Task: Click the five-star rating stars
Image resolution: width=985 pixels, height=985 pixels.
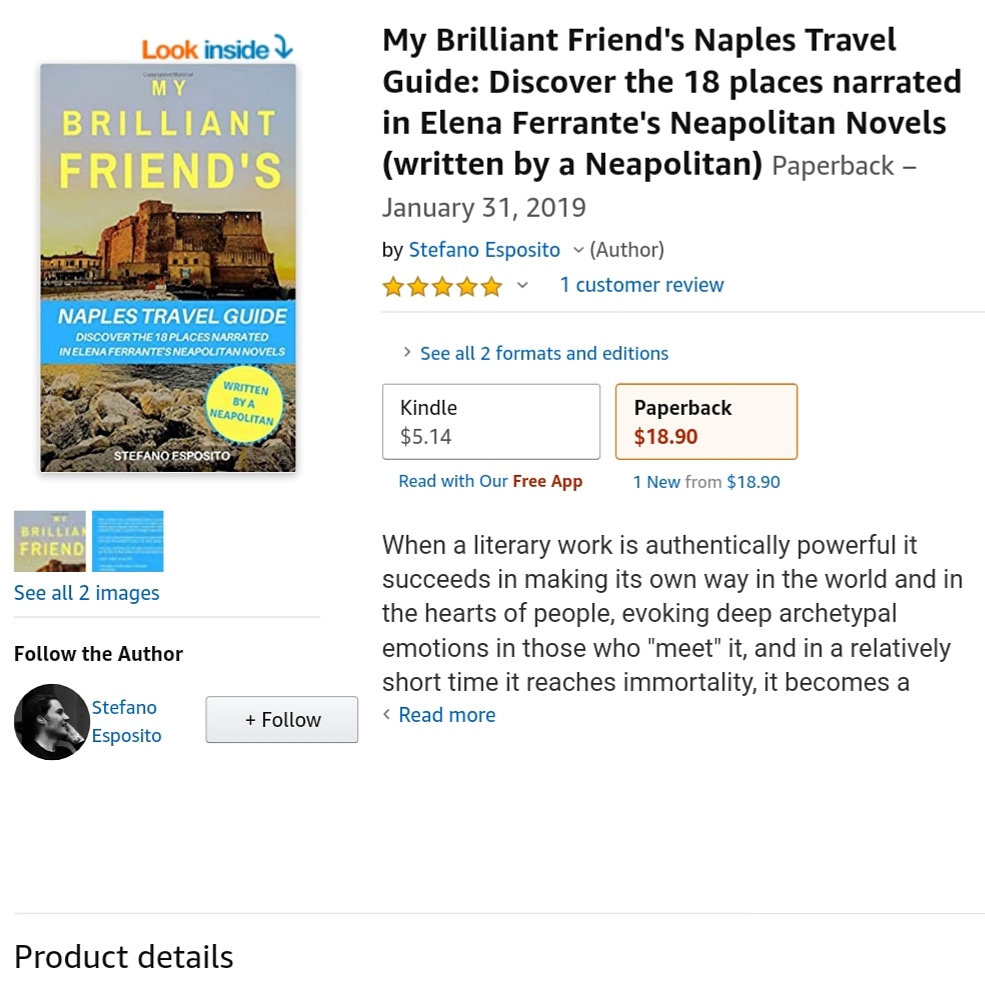Action: pos(443,286)
